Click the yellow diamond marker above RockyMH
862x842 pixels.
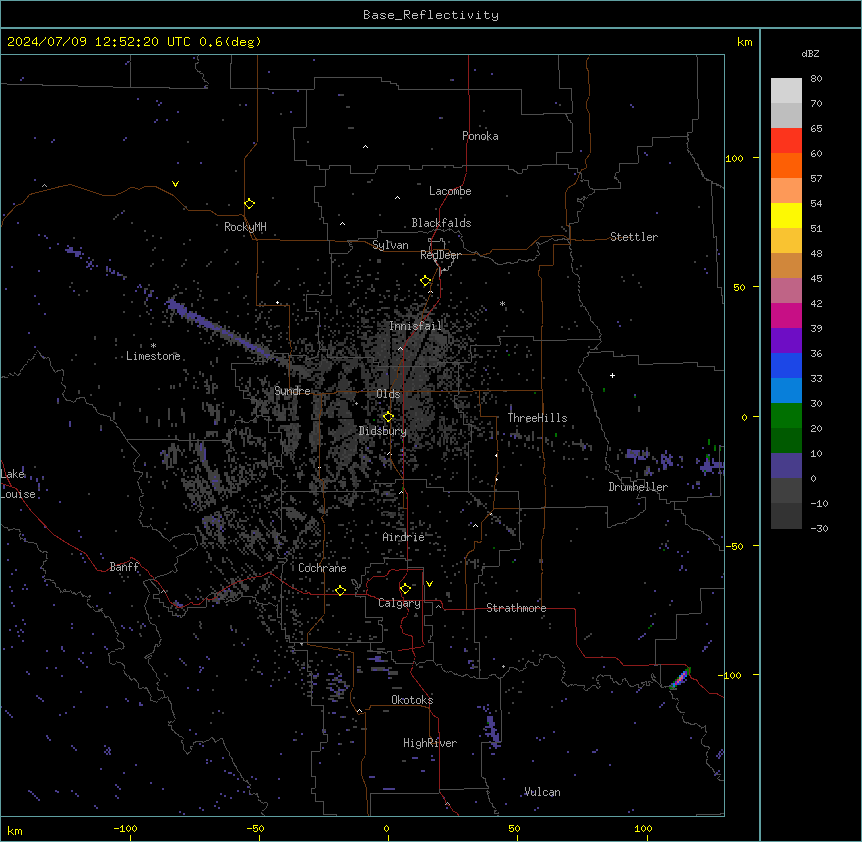(x=250, y=204)
